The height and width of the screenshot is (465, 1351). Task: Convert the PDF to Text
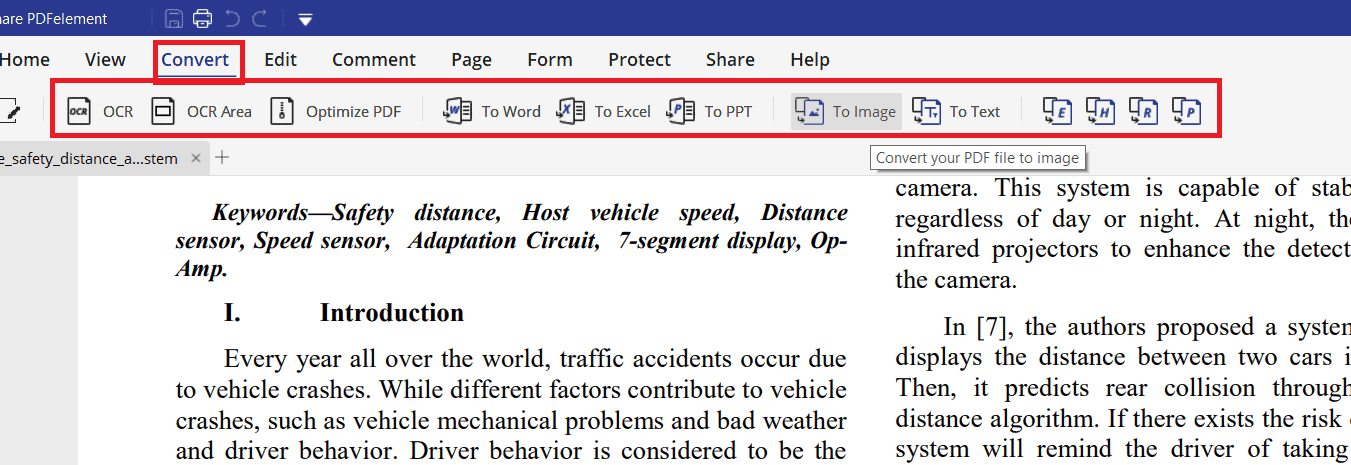pyautogui.click(x=956, y=111)
